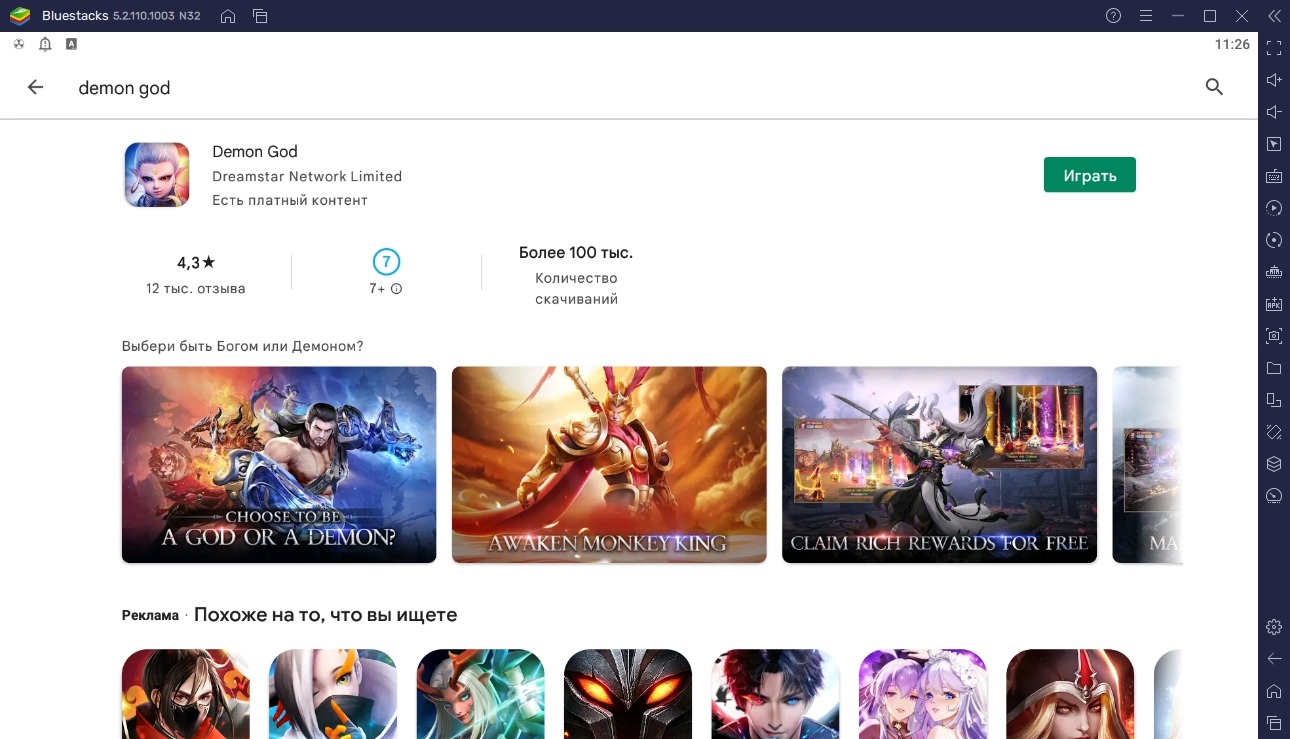
Task: Open the red masked ninja game icon
Action: pyautogui.click(x=186, y=694)
